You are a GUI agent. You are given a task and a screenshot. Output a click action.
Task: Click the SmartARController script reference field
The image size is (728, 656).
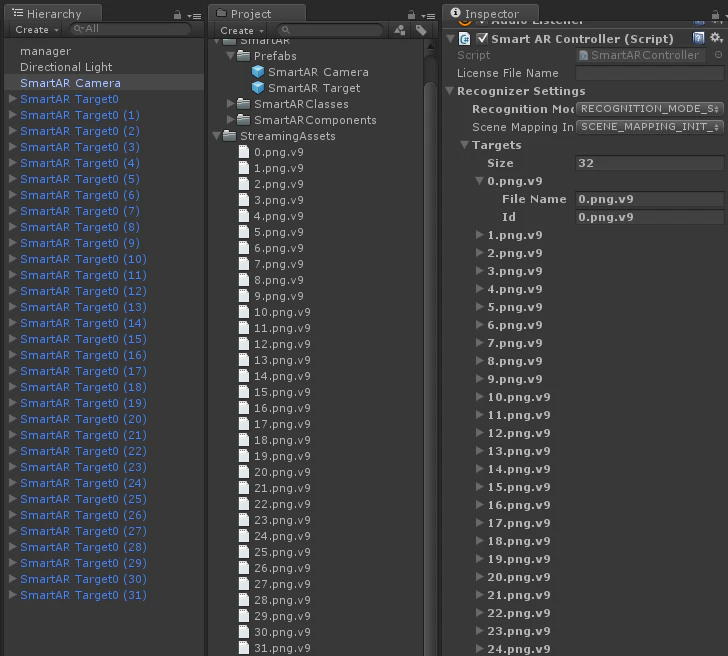coord(641,55)
